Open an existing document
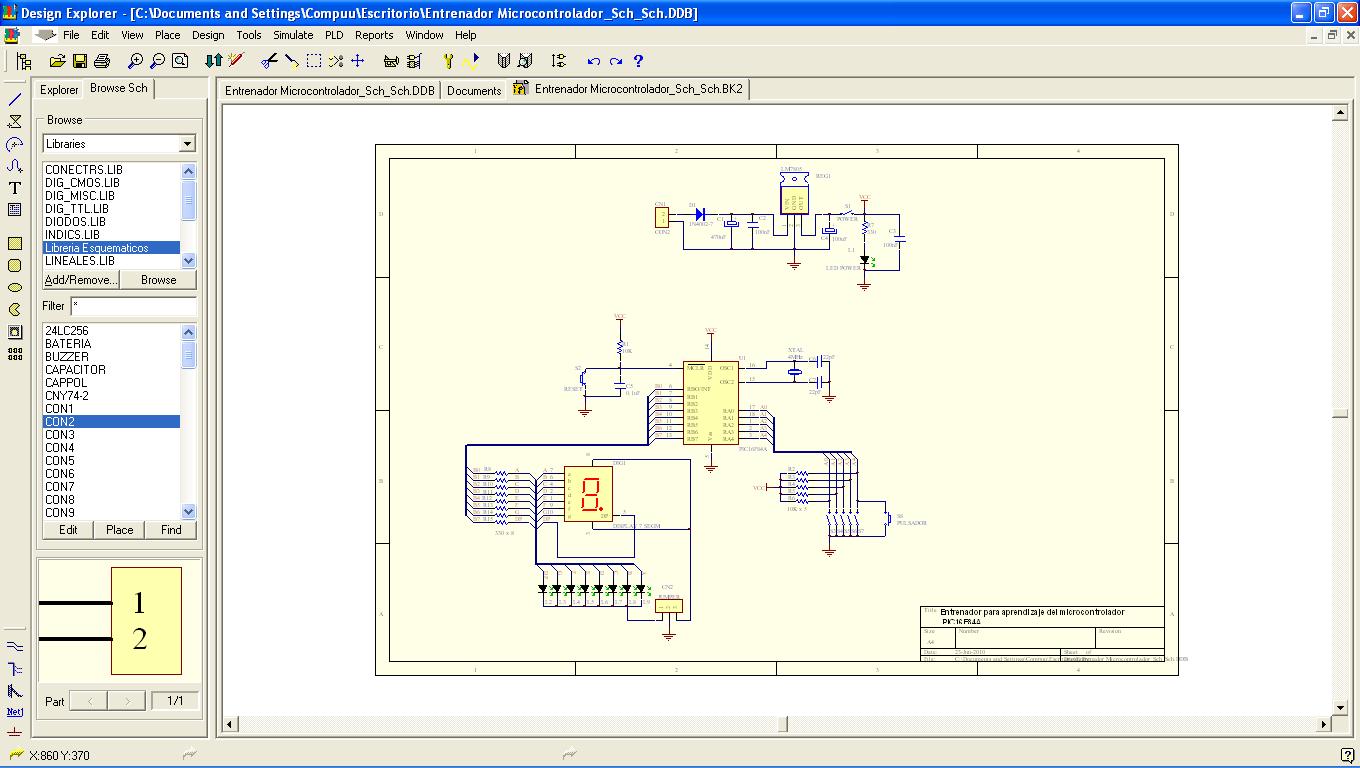1360x768 pixels. click(x=56, y=60)
